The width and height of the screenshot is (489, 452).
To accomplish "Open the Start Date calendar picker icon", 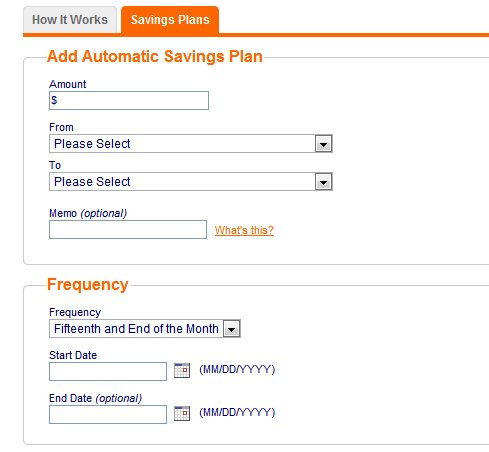I will pos(182,370).
